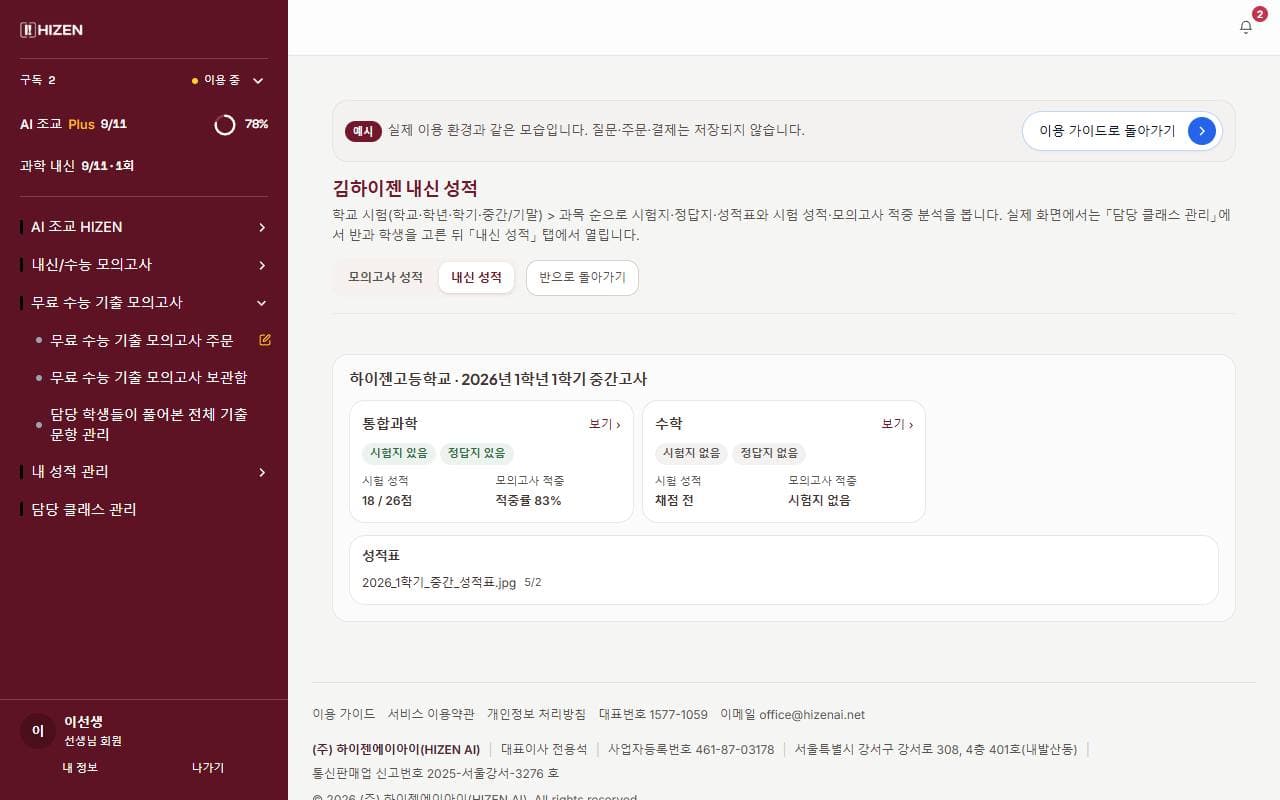This screenshot has height=800, width=1280.
Task: Expand the 내 성적 관리 menu
Action: (x=144, y=472)
